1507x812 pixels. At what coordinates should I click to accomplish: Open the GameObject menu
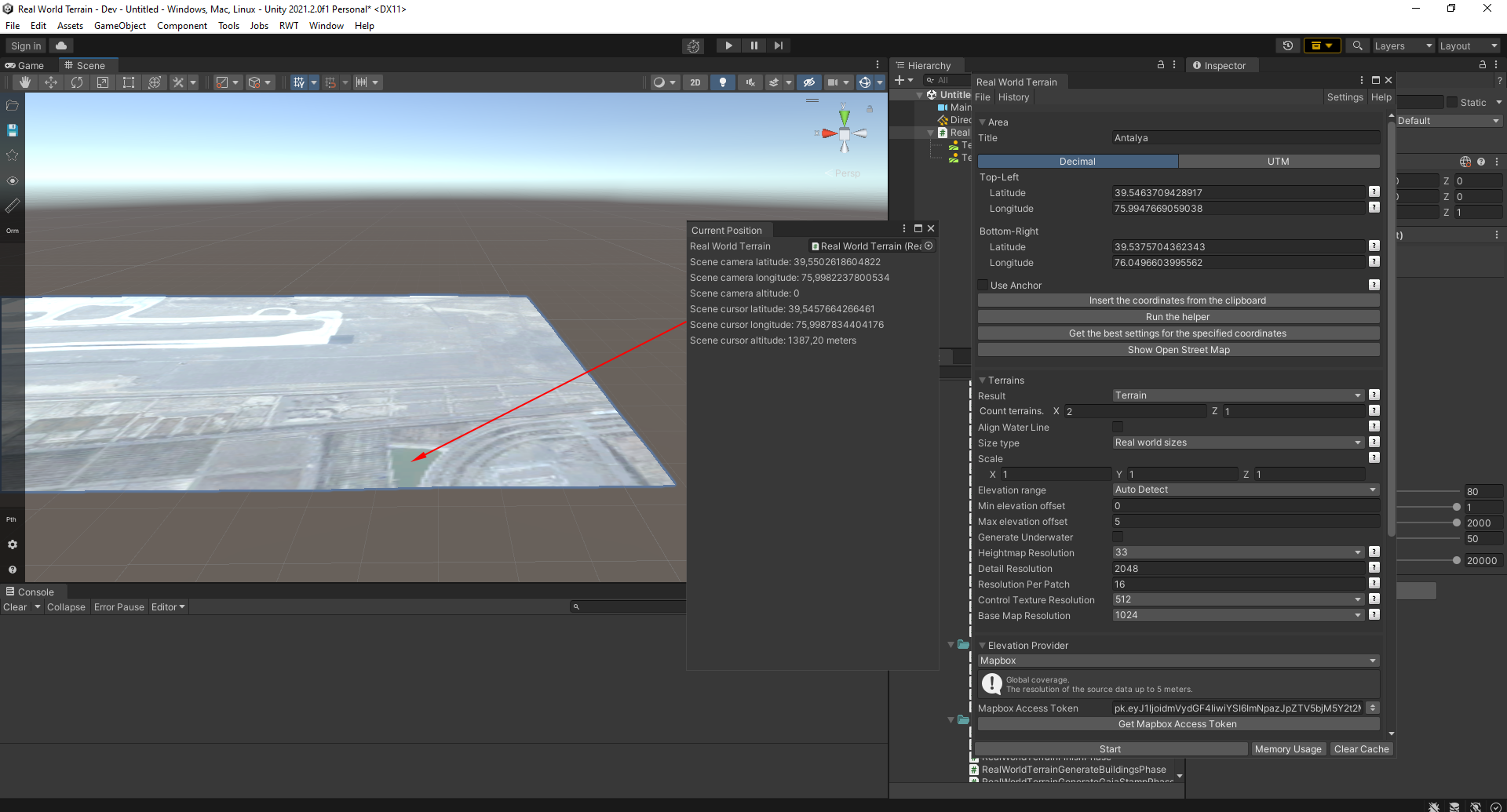point(120,26)
